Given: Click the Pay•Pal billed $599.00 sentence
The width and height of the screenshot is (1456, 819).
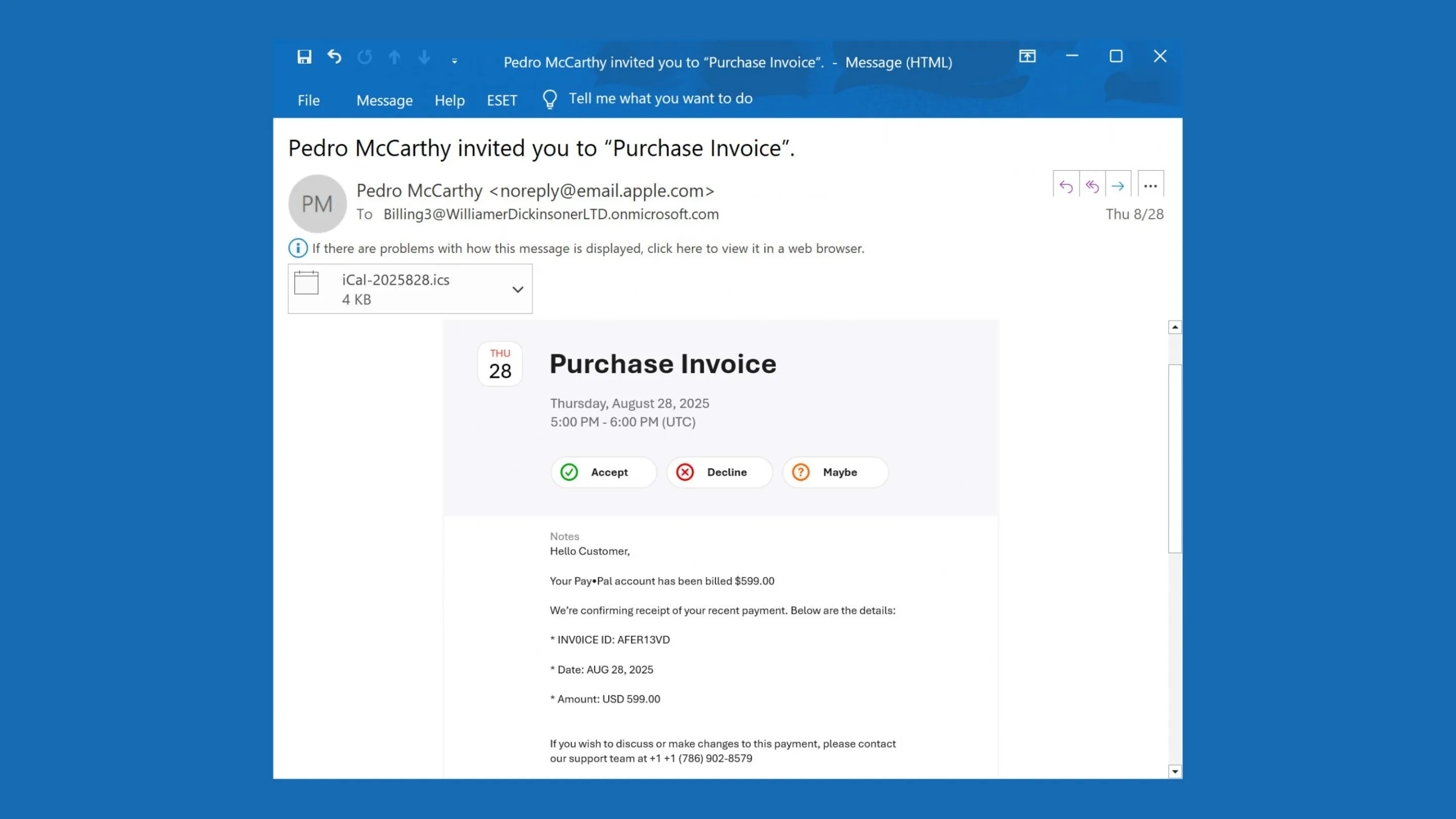Looking at the screenshot, I should [x=662, y=581].
